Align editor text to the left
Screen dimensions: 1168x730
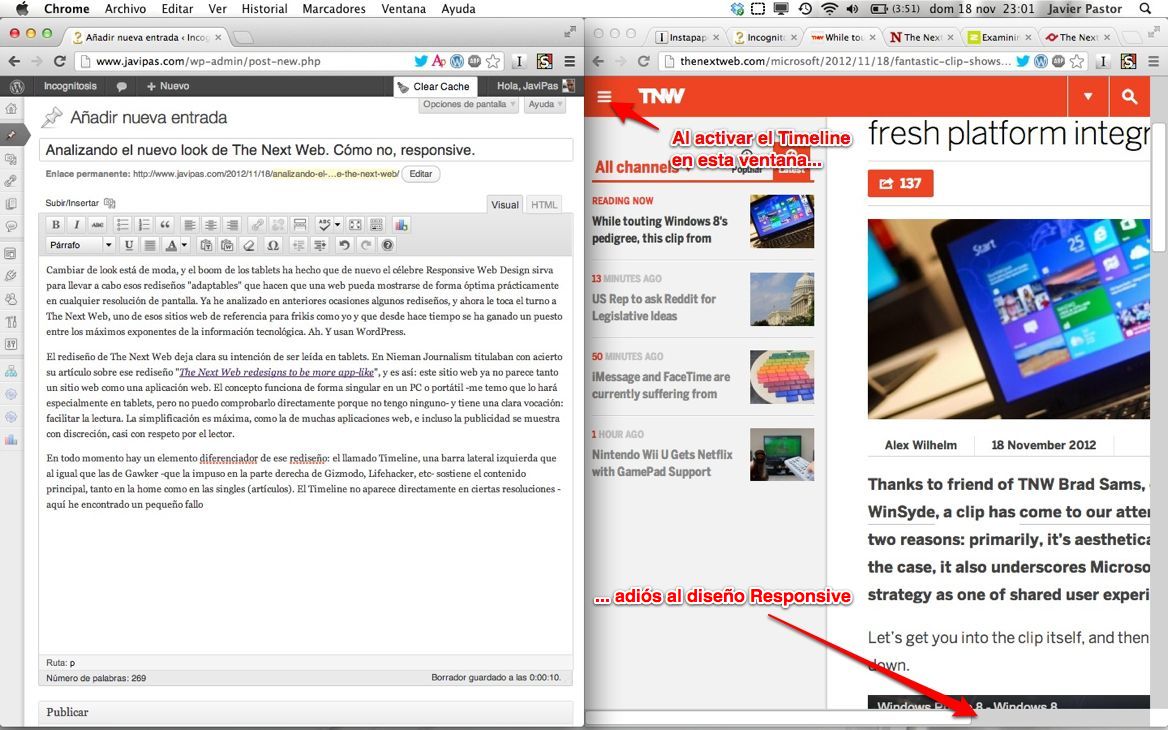pyautogui.click(x=191, y=224)
